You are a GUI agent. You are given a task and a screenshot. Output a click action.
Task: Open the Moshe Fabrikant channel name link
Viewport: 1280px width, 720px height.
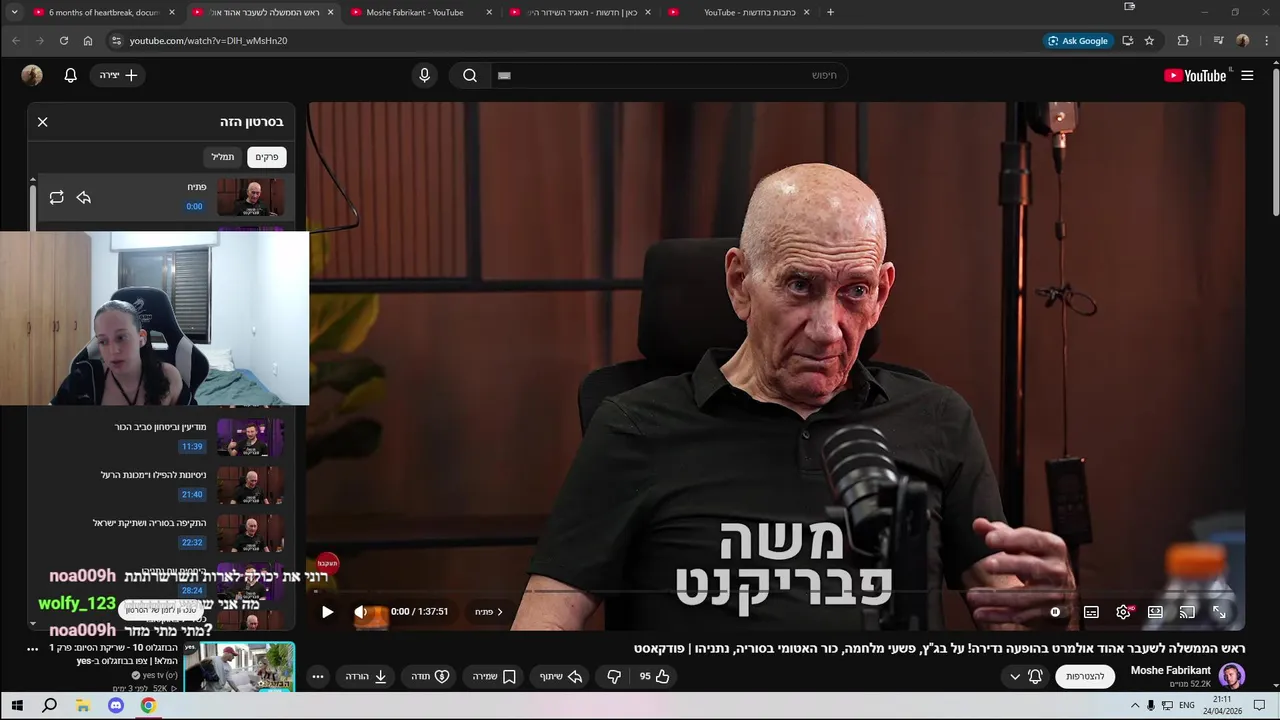pyautogui.click(x=1170, y=670)
